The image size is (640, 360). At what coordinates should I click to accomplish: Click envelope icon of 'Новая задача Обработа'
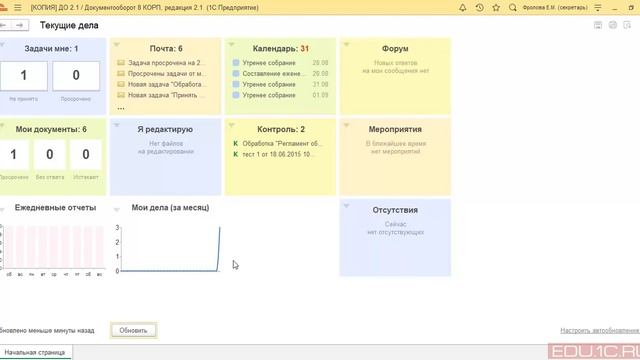[121, 84]
